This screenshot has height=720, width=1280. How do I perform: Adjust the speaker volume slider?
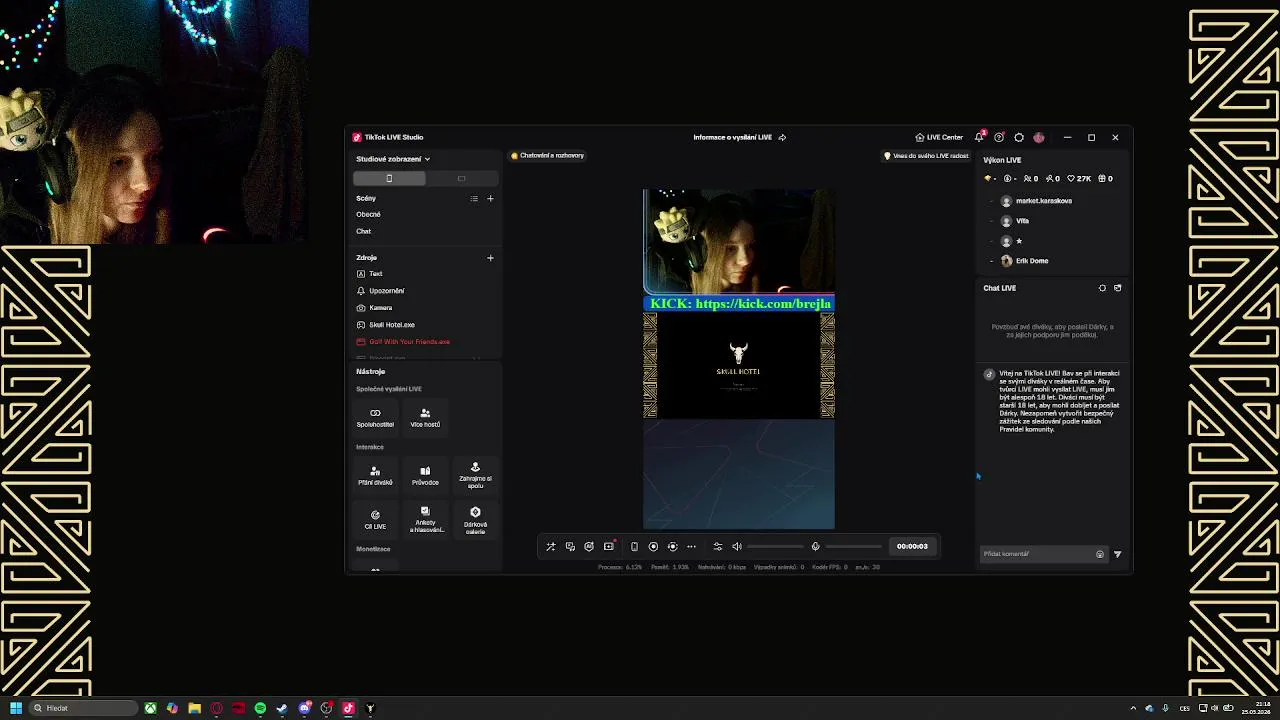[775, 547]
